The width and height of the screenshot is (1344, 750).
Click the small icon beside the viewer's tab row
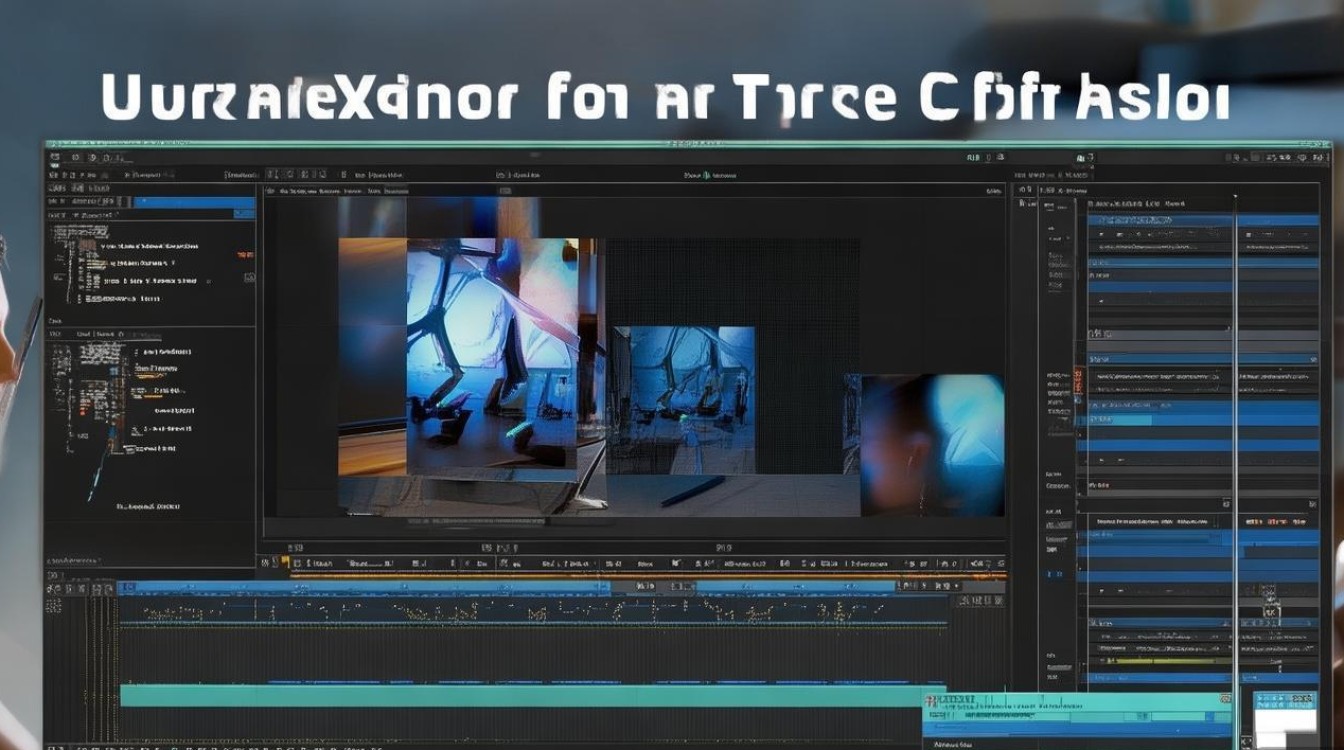(269, 188)
